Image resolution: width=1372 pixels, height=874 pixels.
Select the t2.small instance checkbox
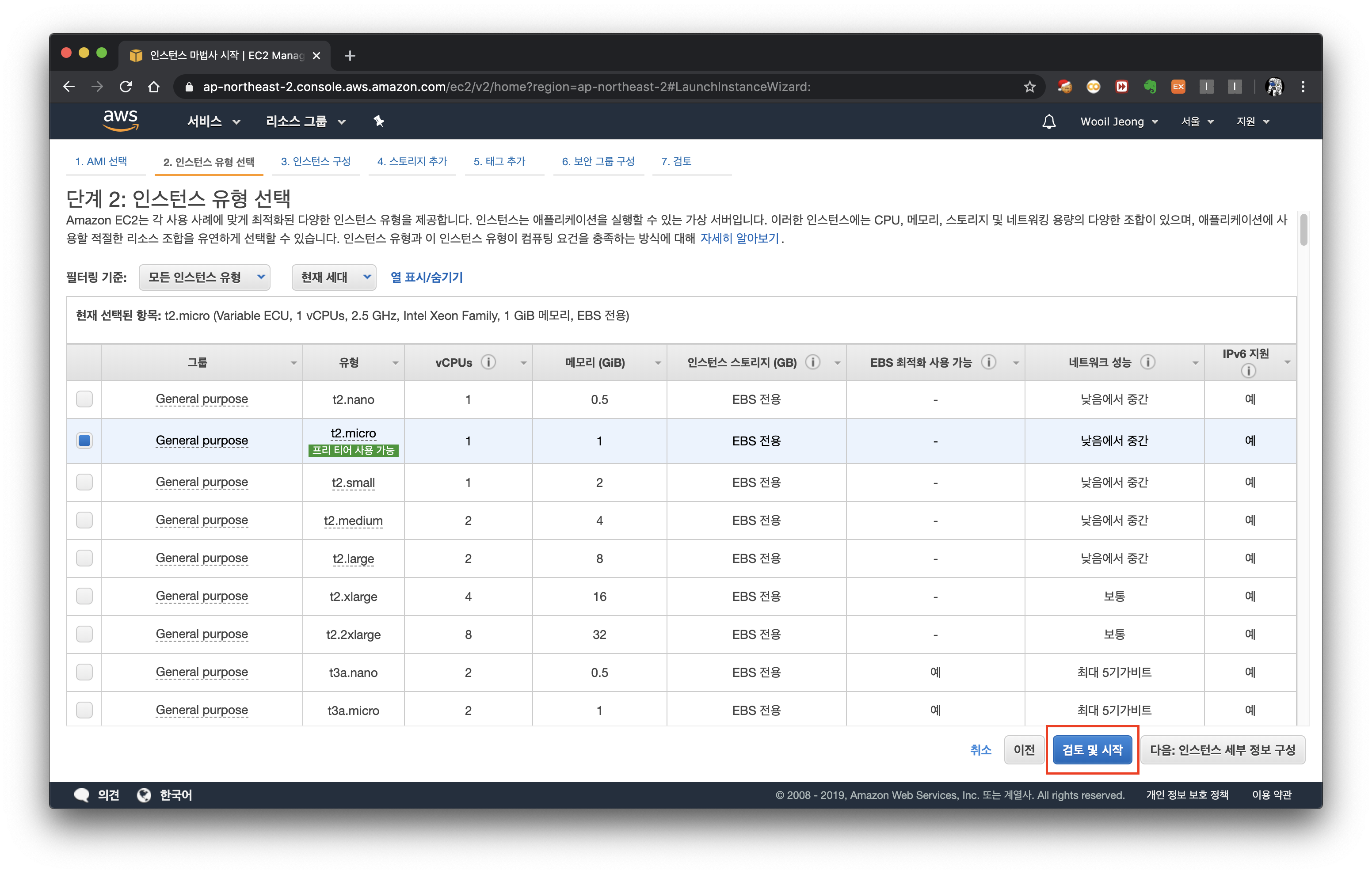(x=84, y=482)
